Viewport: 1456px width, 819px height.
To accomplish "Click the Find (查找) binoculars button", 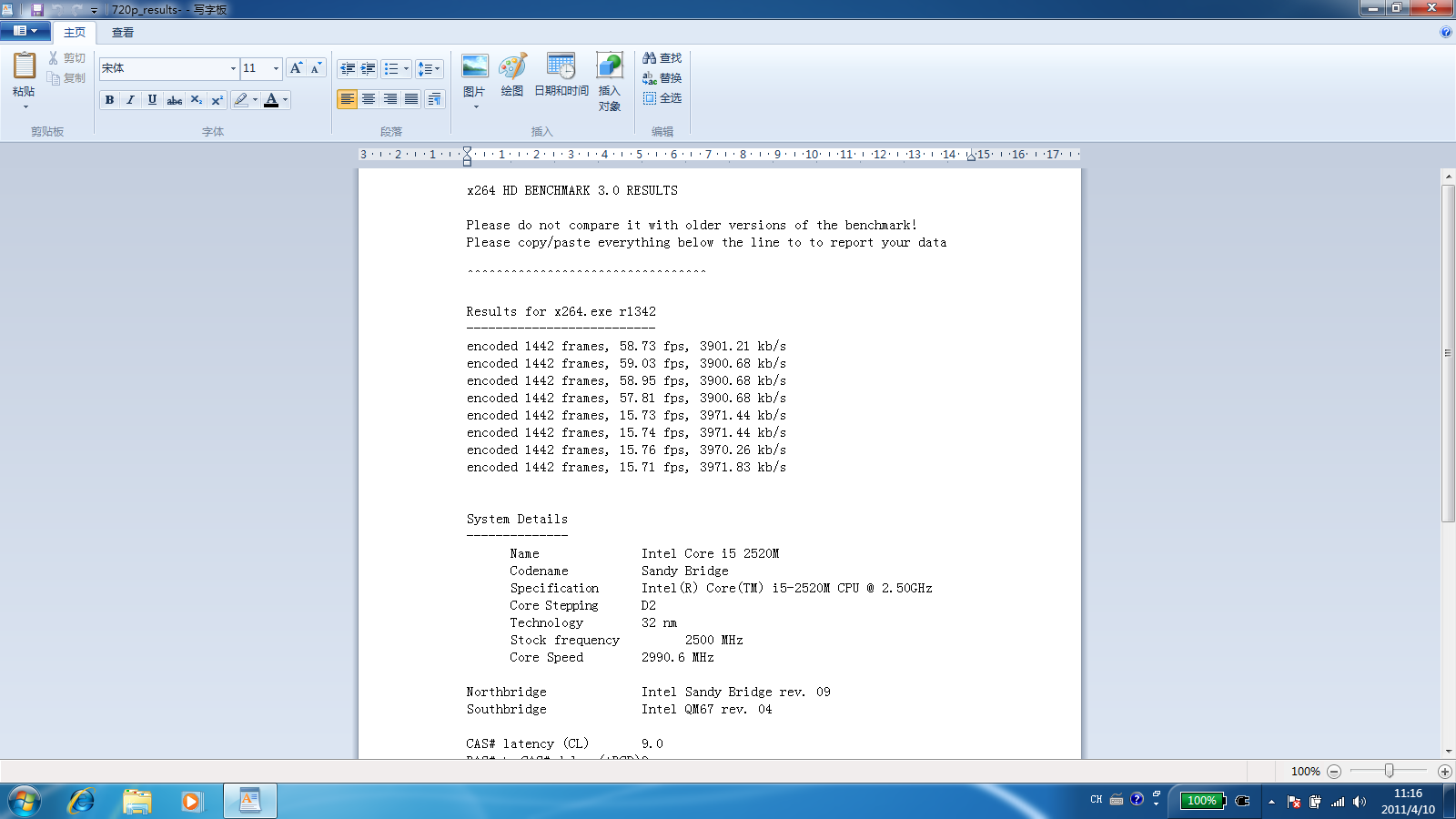I will tap(662, 58).
